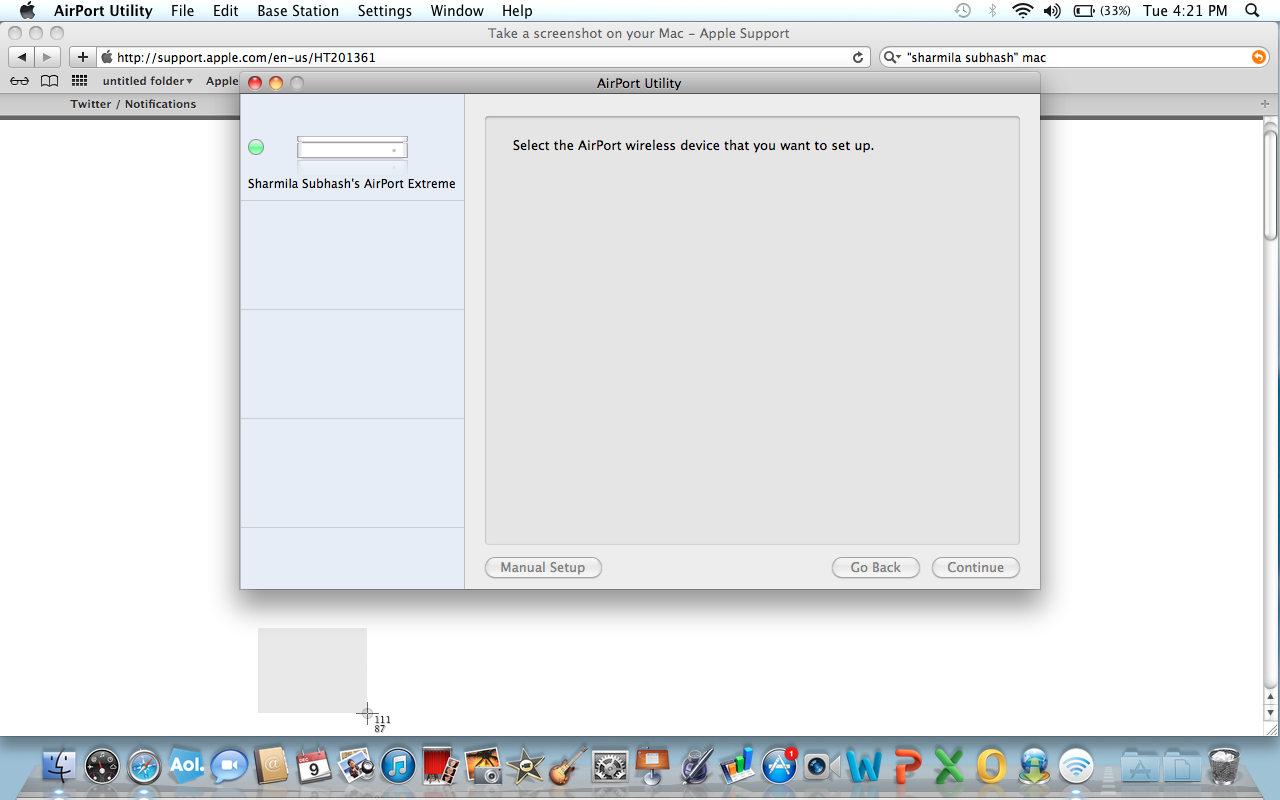Open the AirPort Utility application menu
Image resolution: width=1280 pixels, height=800 pixels.
(103, 11)
